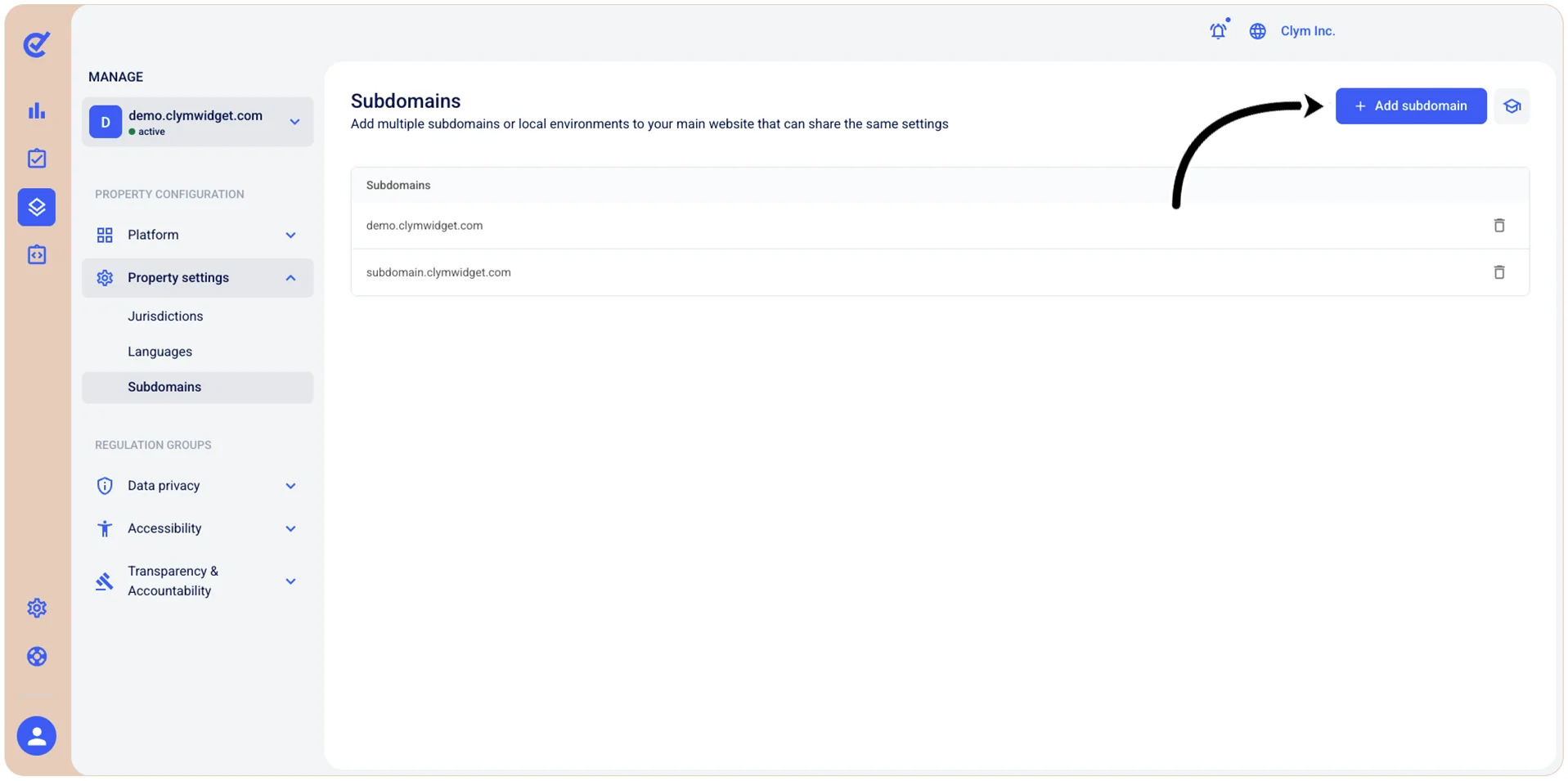Image resolution: width=1568 pixels, height=781 pixels.
Task: Click the Accessibility person icon
Action: tap(105, 529)
